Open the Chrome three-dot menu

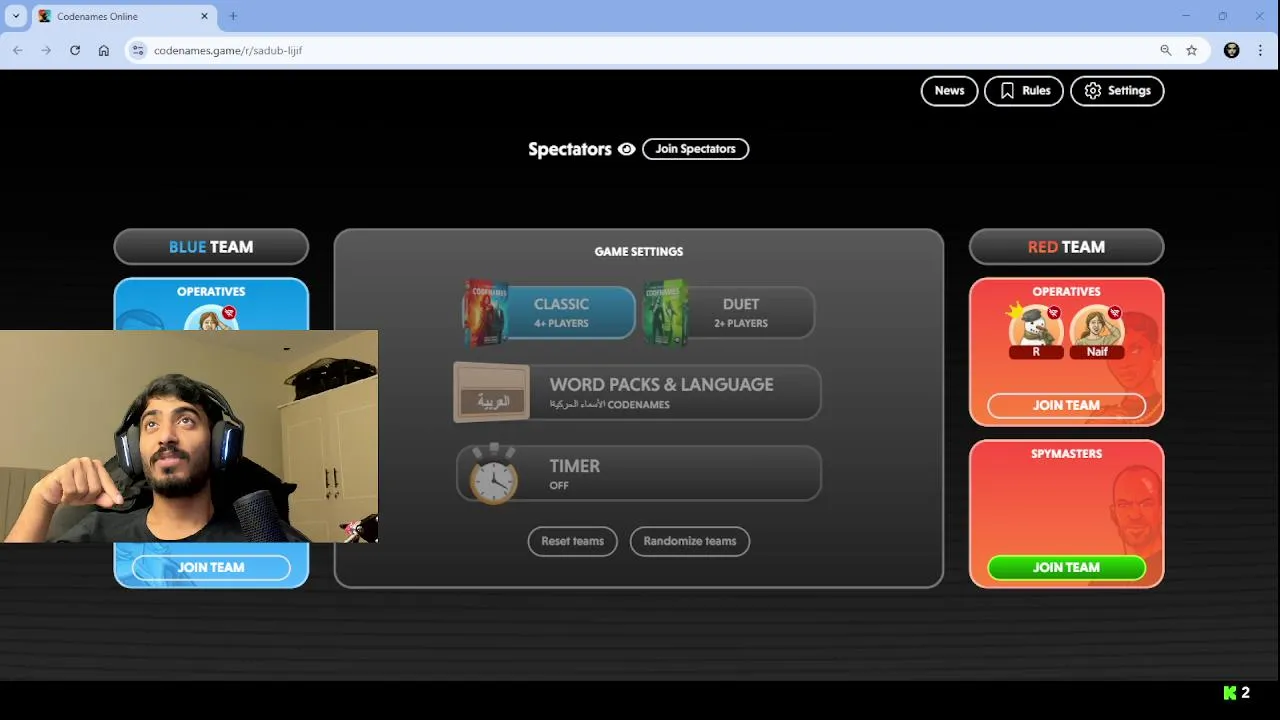1260,50
